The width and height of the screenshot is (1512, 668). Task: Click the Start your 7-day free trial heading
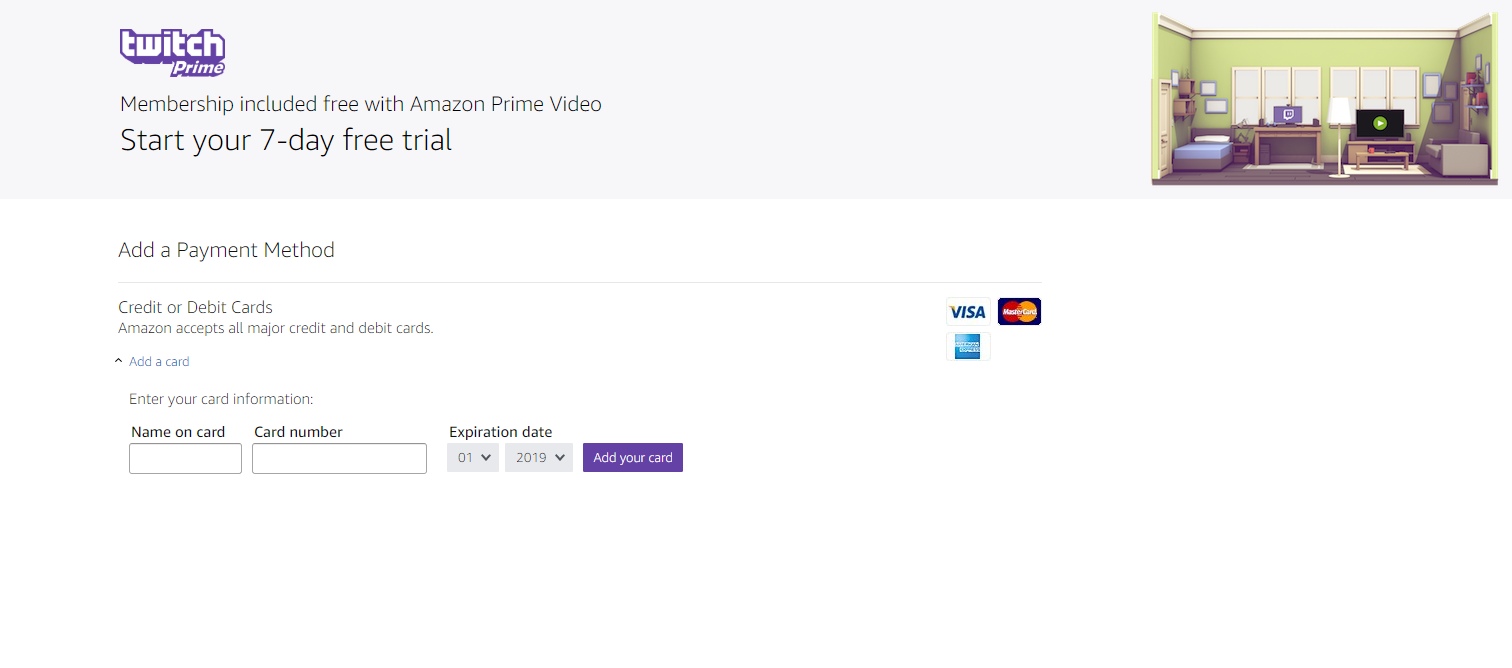(286, 140)
